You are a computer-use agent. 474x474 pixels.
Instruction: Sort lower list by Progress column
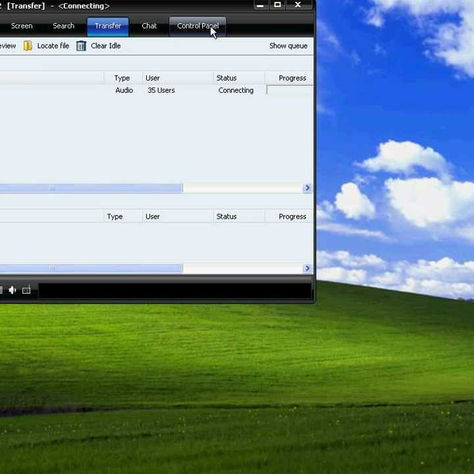[x=289, y=217]
